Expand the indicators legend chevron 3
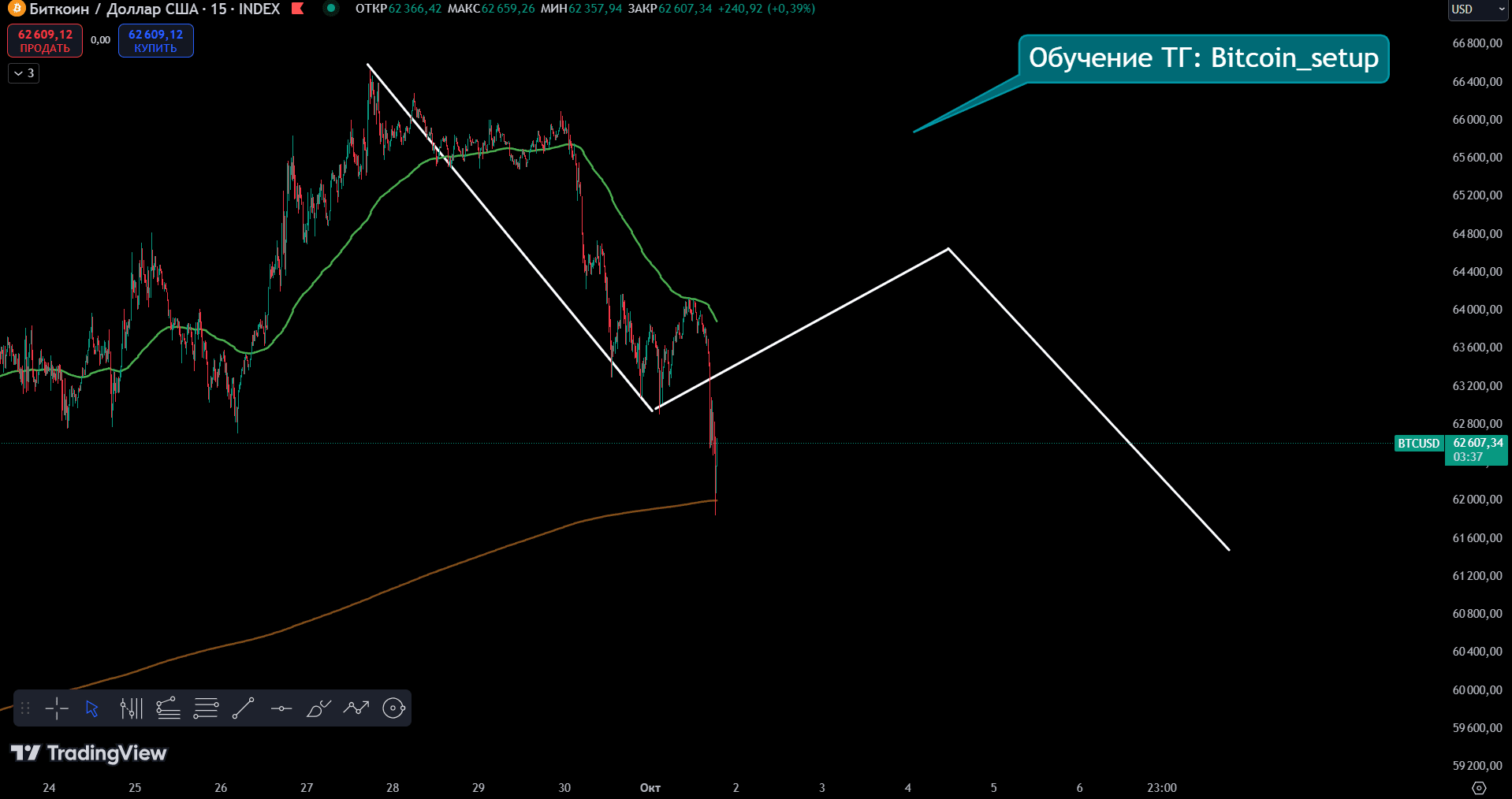1512x799 pixels. pyautogui.click(x=24, y=73)
